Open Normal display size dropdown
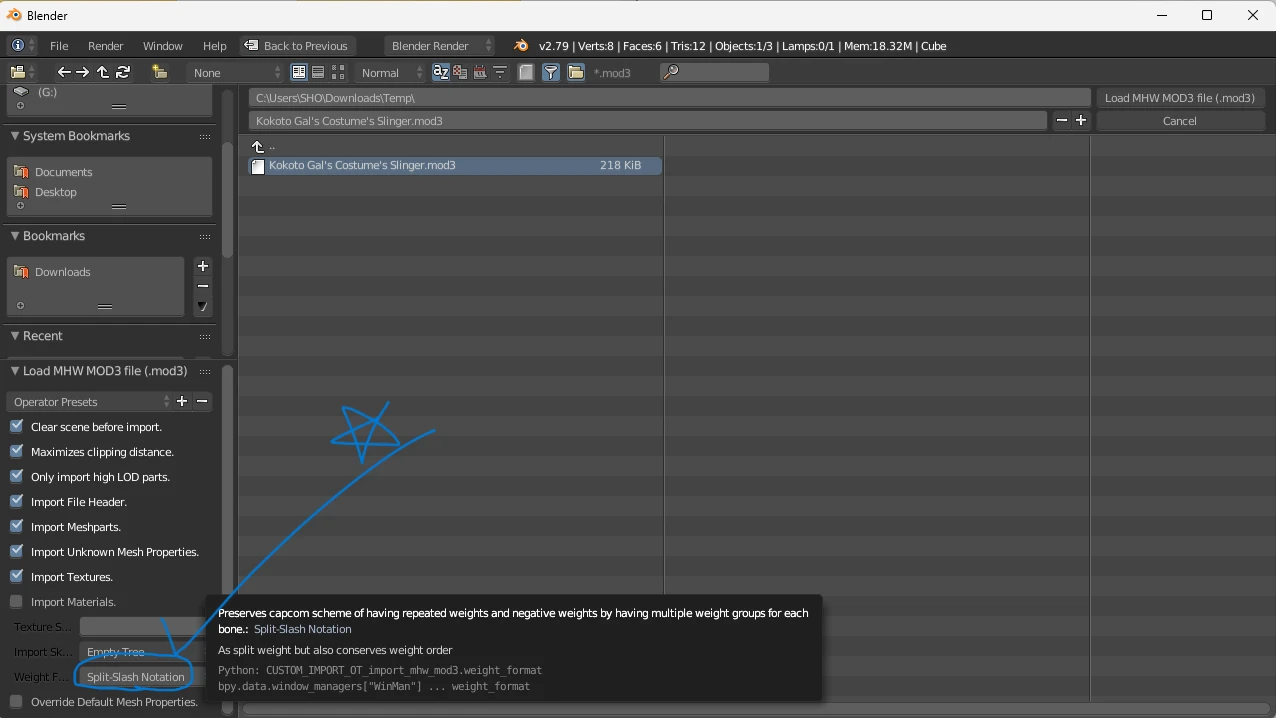The width and height of the screenshot is (1276, 718). [x=391, y=72]
